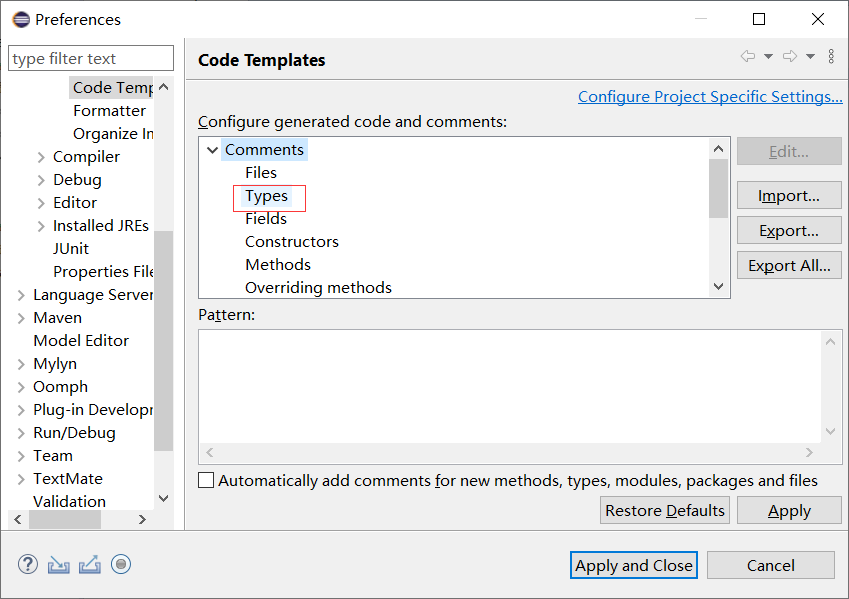Click the Restore Defaults button

point(664,511)
